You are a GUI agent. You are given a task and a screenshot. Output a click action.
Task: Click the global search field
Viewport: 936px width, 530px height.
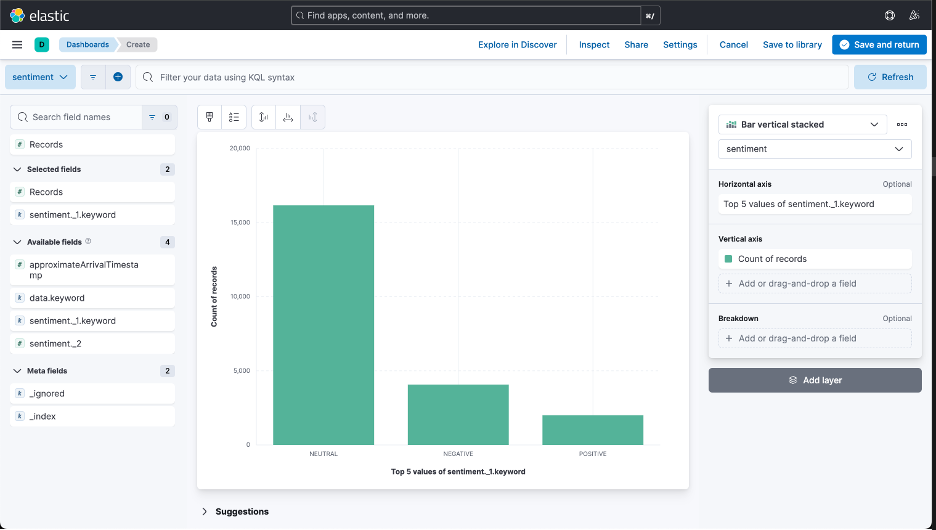point(466,16)
